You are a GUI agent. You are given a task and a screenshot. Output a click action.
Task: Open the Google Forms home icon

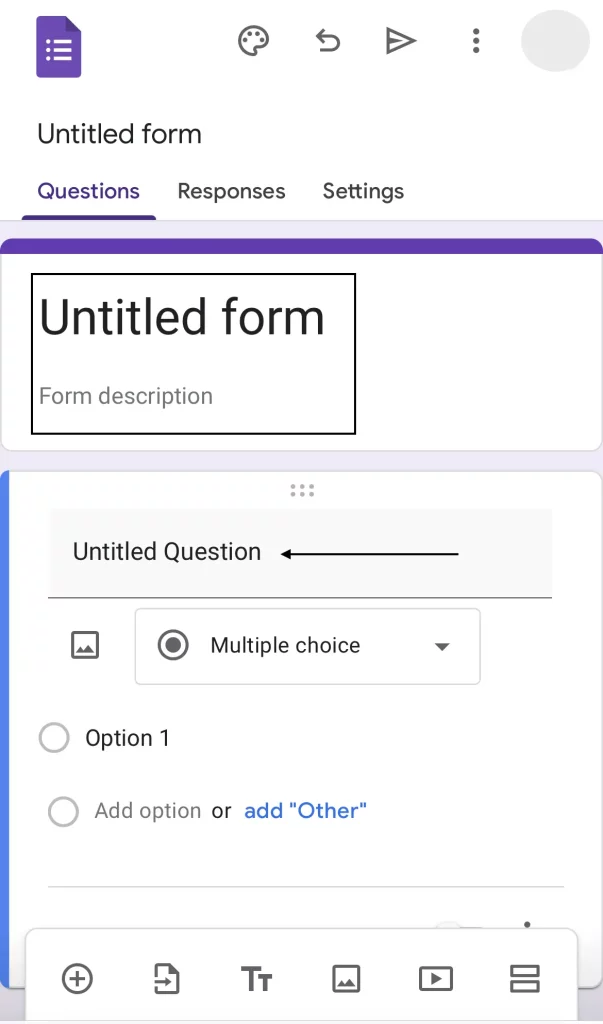(58, 46)
